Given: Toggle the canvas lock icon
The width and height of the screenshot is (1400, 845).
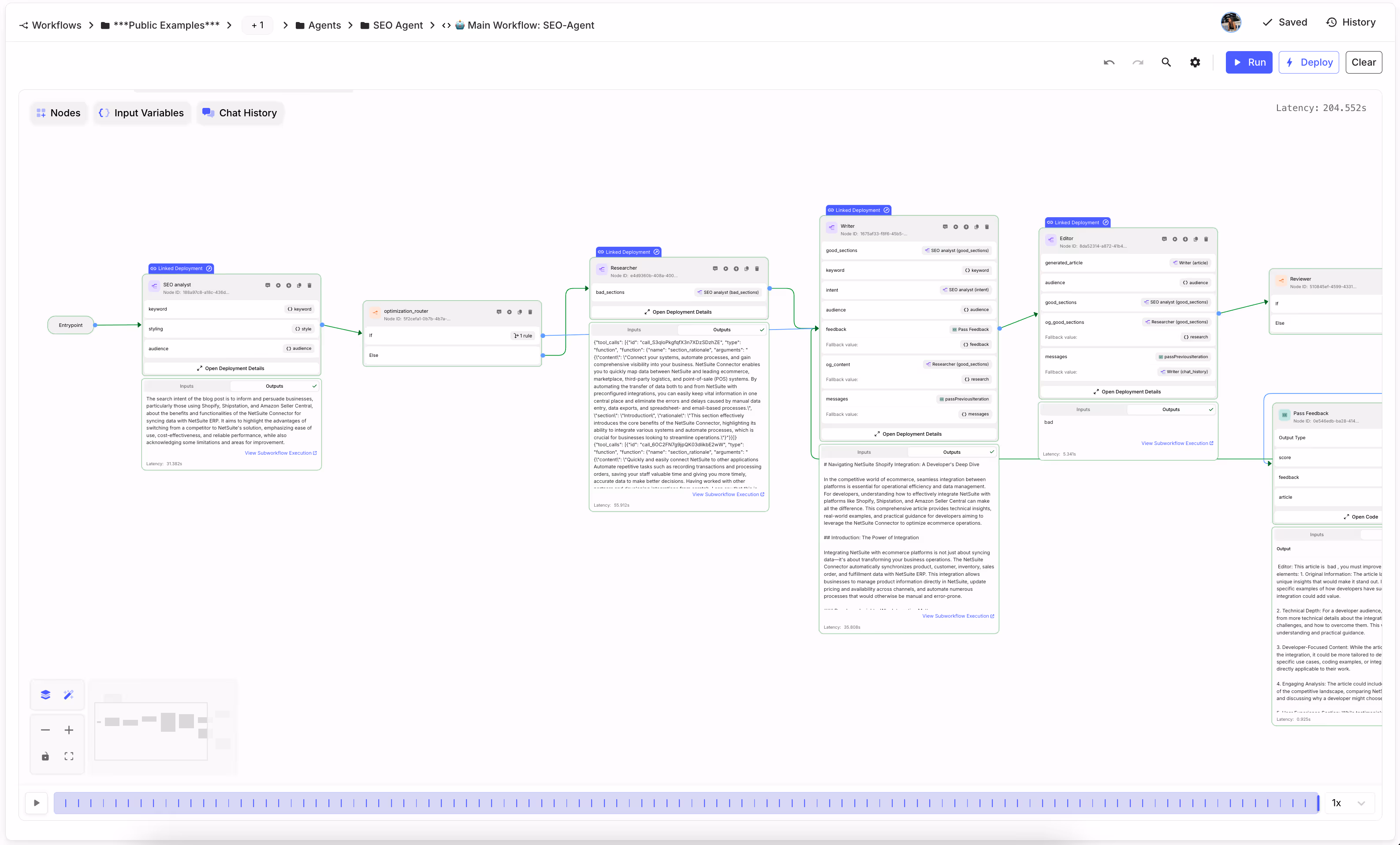Looking at the screenshot, I should 45,756.
